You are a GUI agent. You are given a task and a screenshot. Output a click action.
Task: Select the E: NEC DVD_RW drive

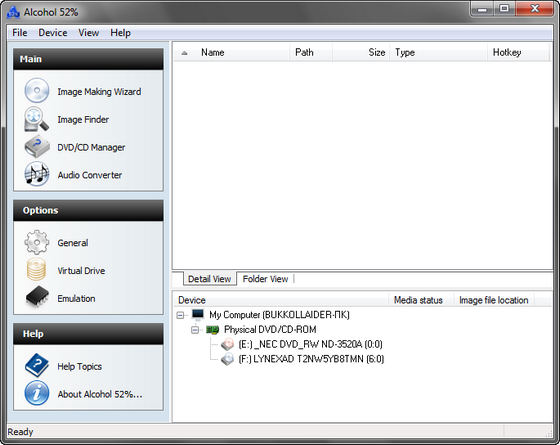(302, 344)
